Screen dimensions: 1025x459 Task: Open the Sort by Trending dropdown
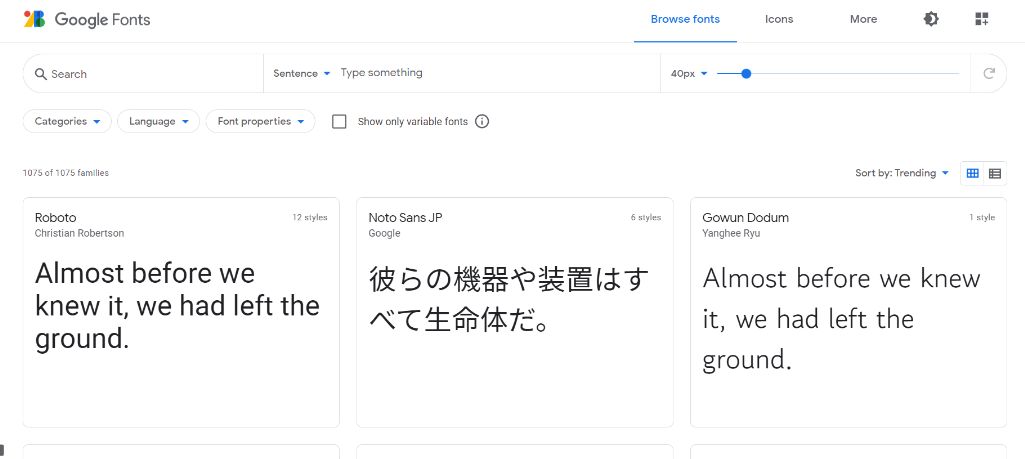[x=901, y=173]
